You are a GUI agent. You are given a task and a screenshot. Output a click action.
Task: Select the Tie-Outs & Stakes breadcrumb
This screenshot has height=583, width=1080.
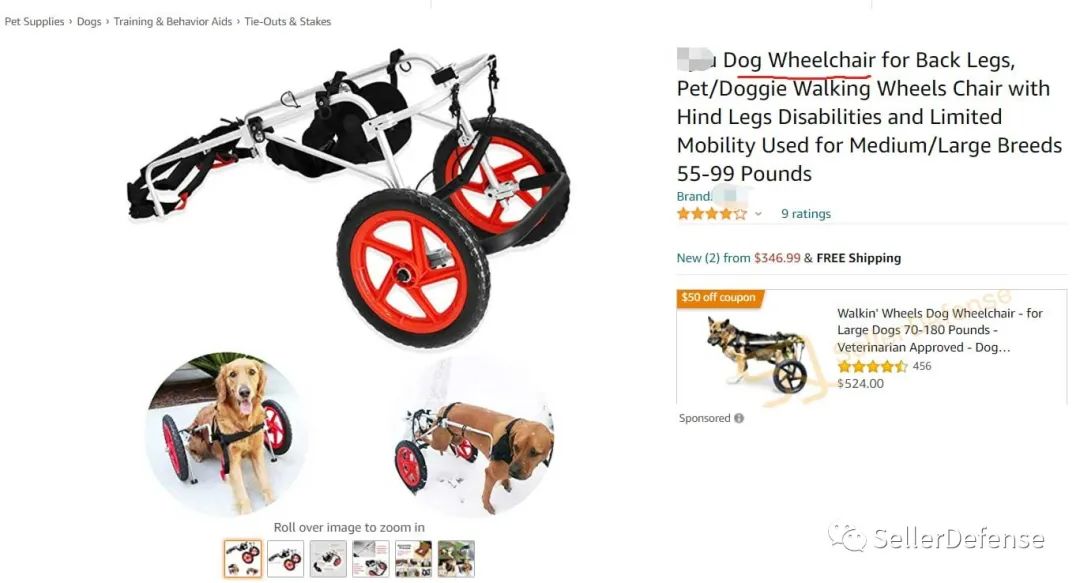pyautogui.click(x=288, y=21)
